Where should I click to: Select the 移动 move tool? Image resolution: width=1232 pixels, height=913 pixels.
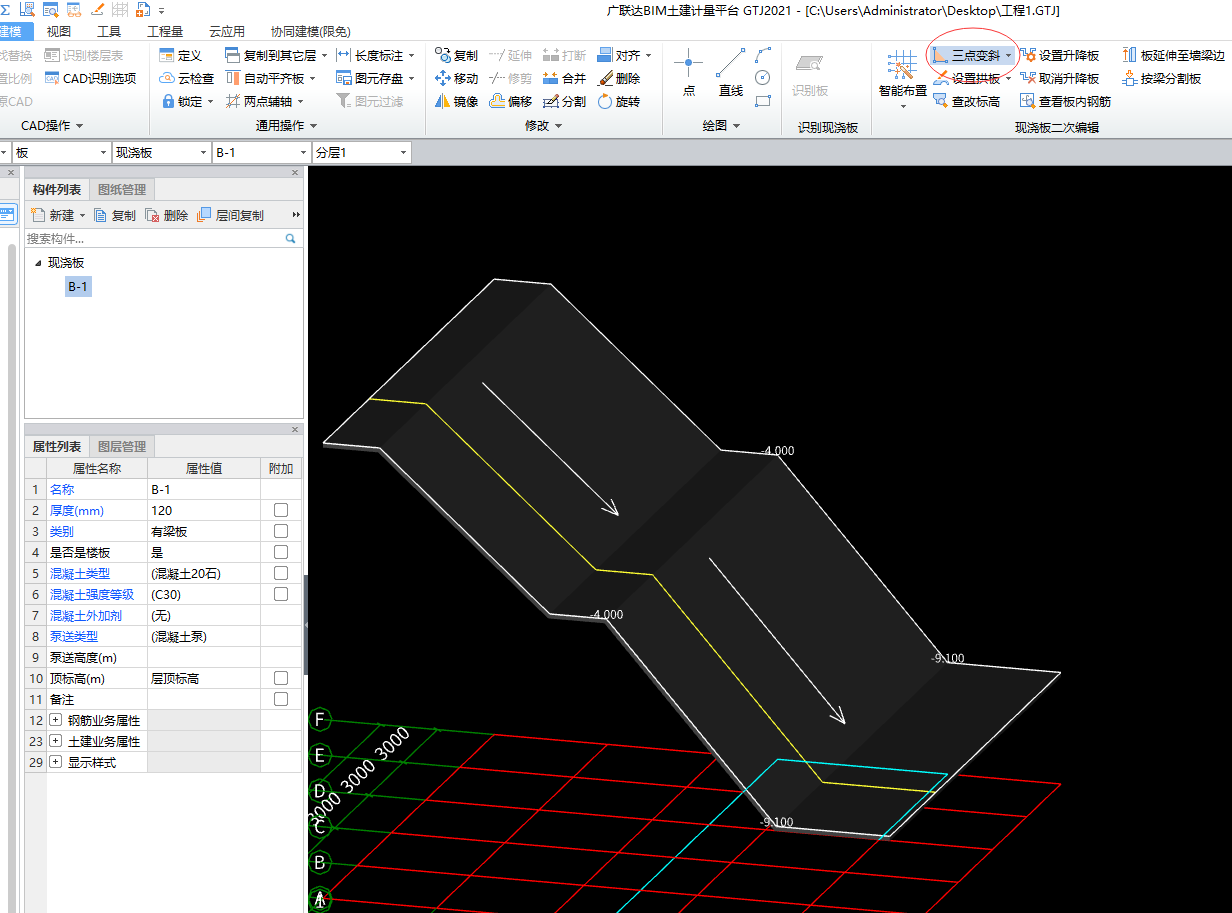(456, 78)
